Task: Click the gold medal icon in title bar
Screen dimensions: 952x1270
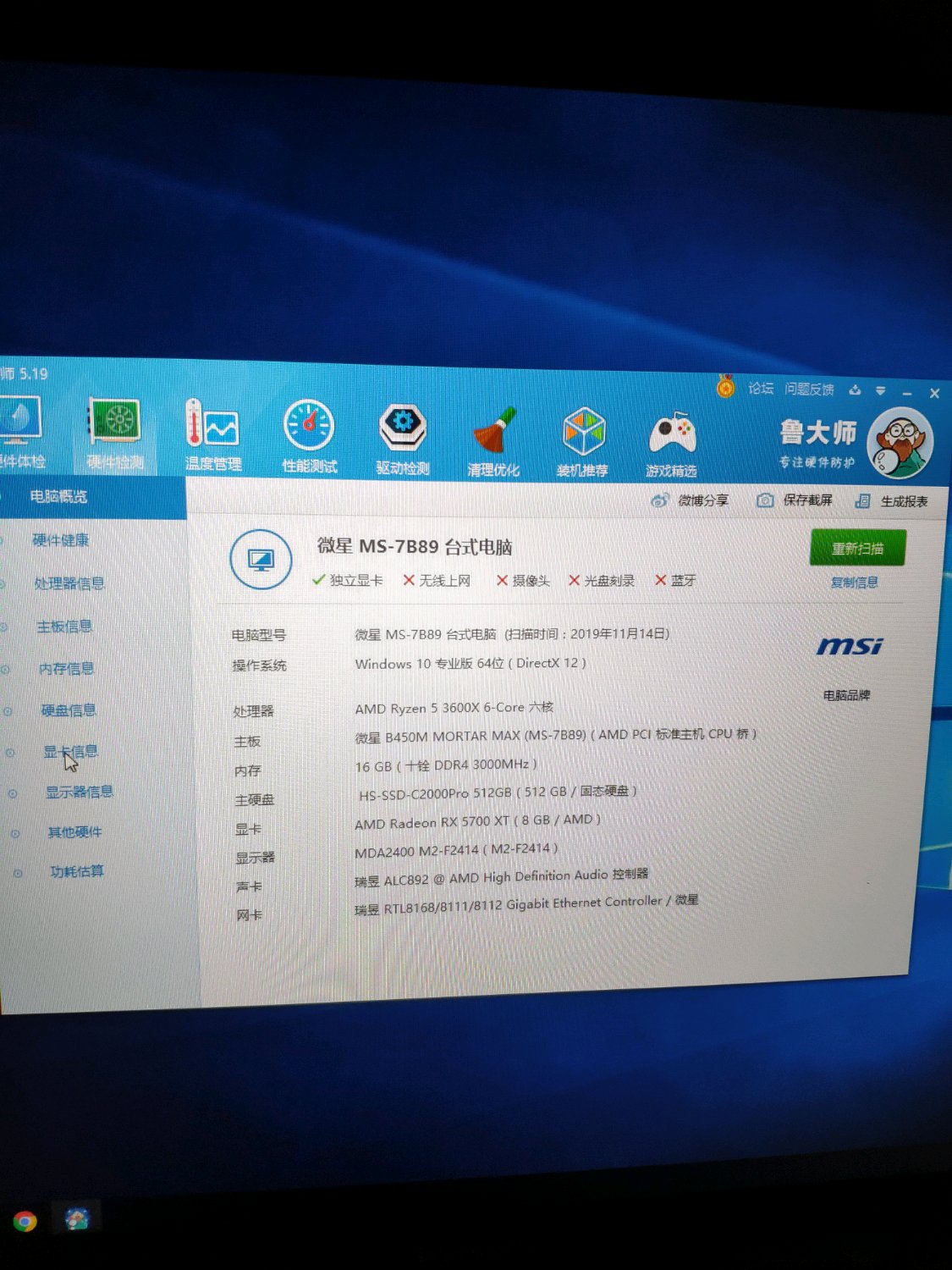Action: pos(725,387)
